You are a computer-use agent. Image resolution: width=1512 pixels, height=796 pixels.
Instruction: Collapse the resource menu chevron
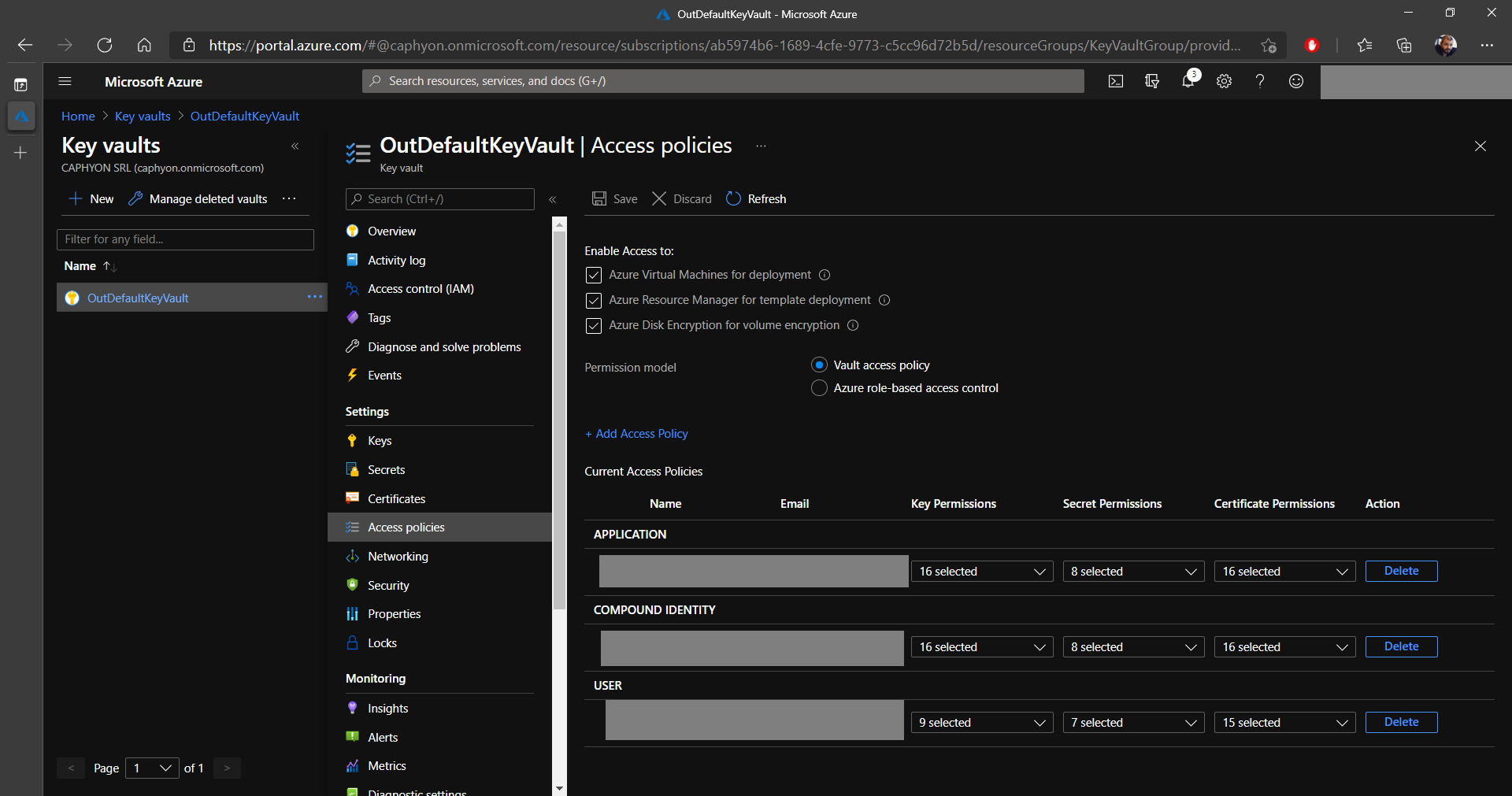[x=553, y=199]
